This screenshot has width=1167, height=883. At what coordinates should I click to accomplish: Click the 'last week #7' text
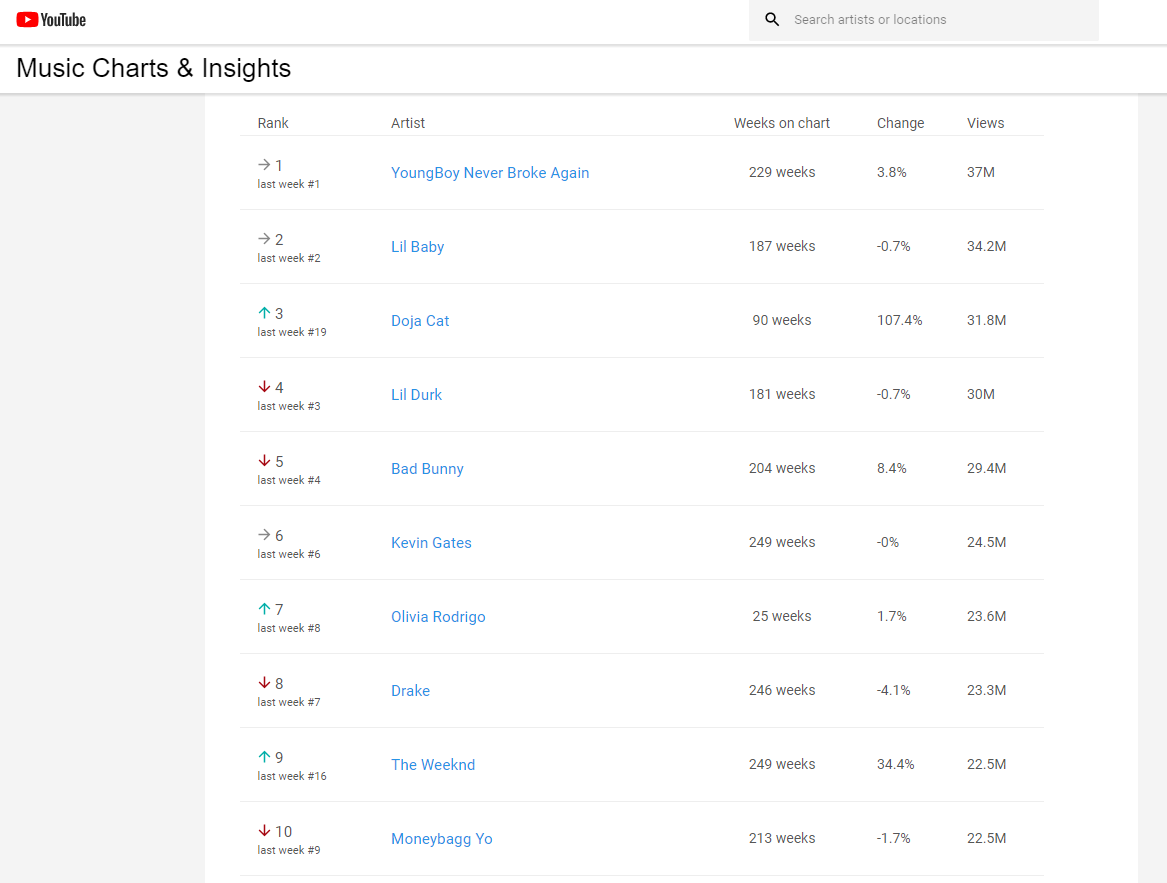pos(289,702)
